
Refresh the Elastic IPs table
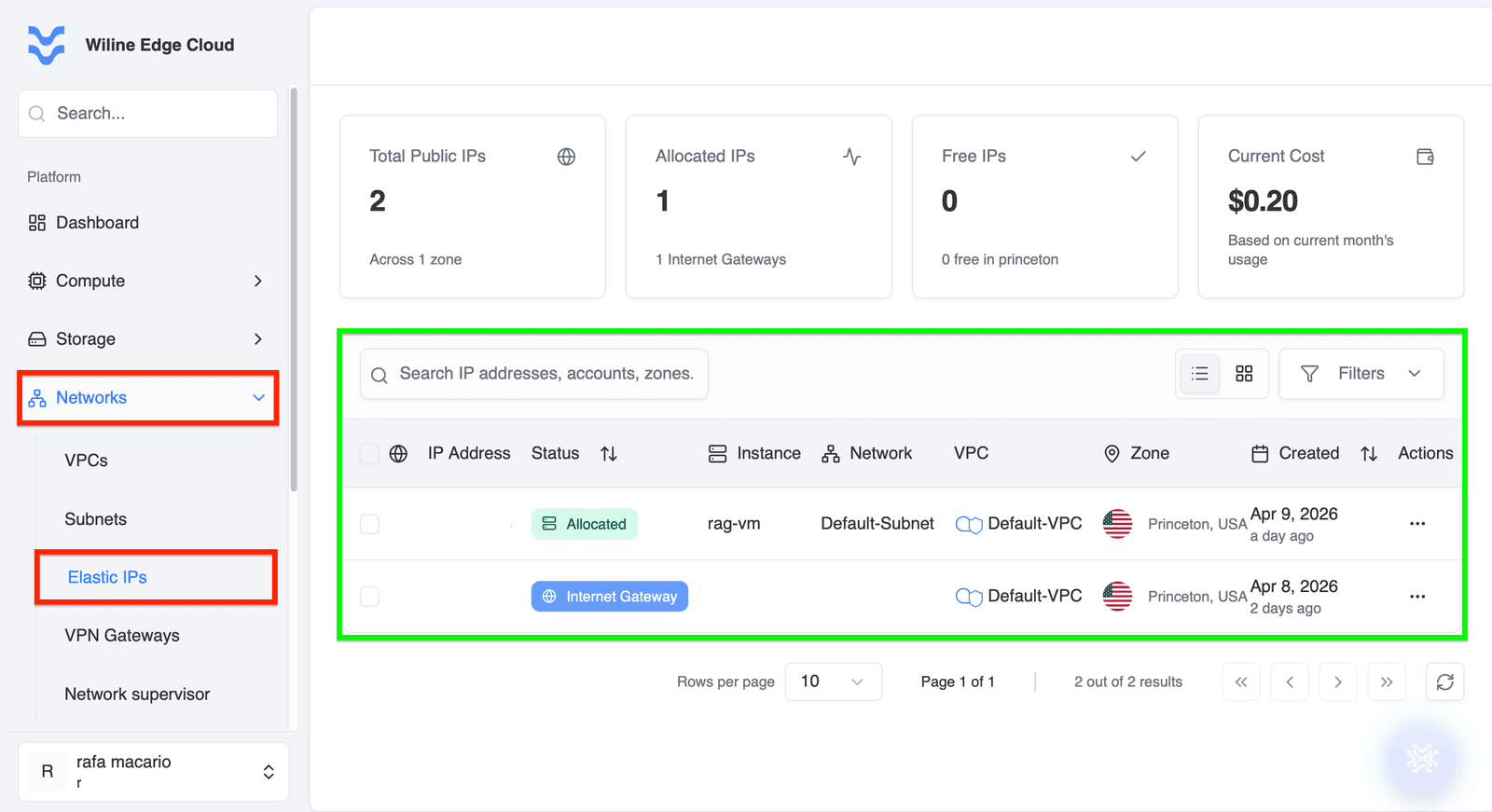[1445, 682]
